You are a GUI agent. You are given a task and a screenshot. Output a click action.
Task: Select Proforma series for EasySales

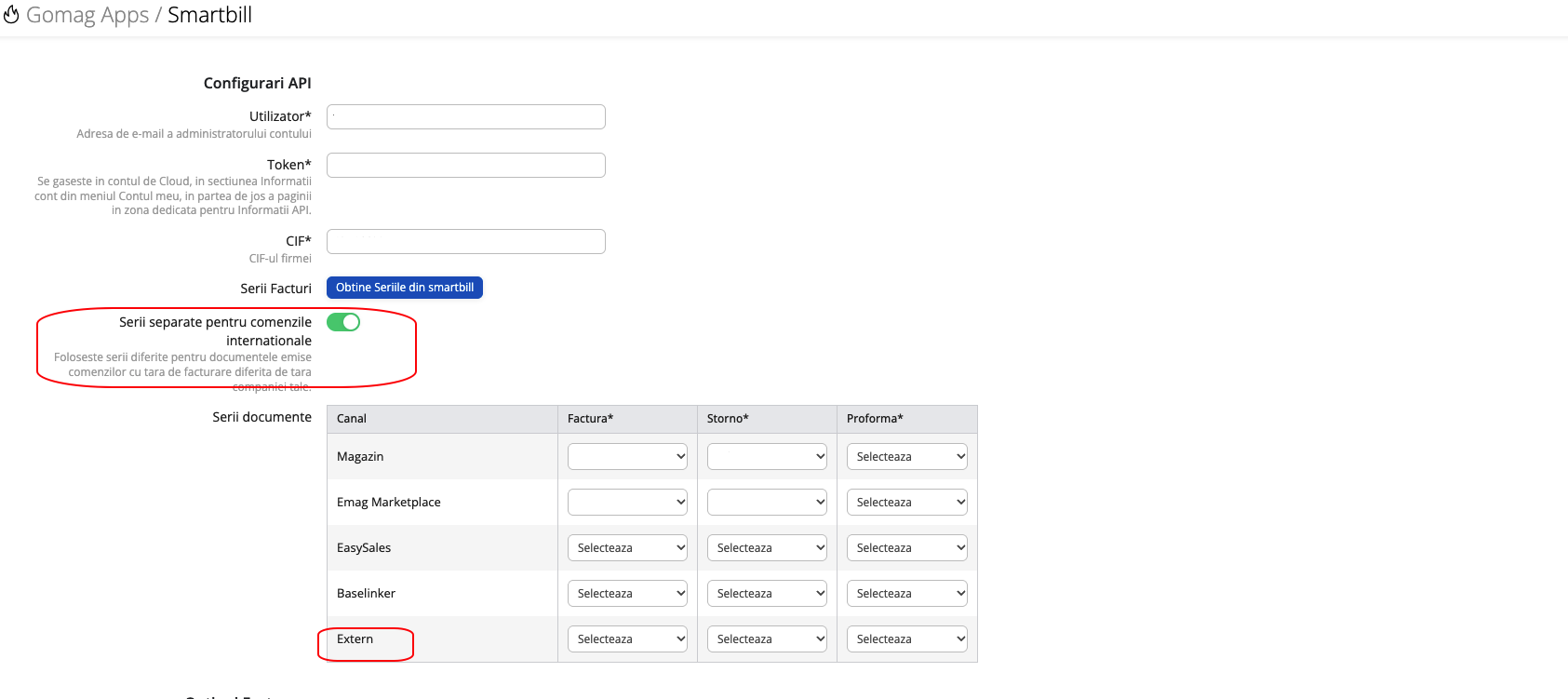907,548
